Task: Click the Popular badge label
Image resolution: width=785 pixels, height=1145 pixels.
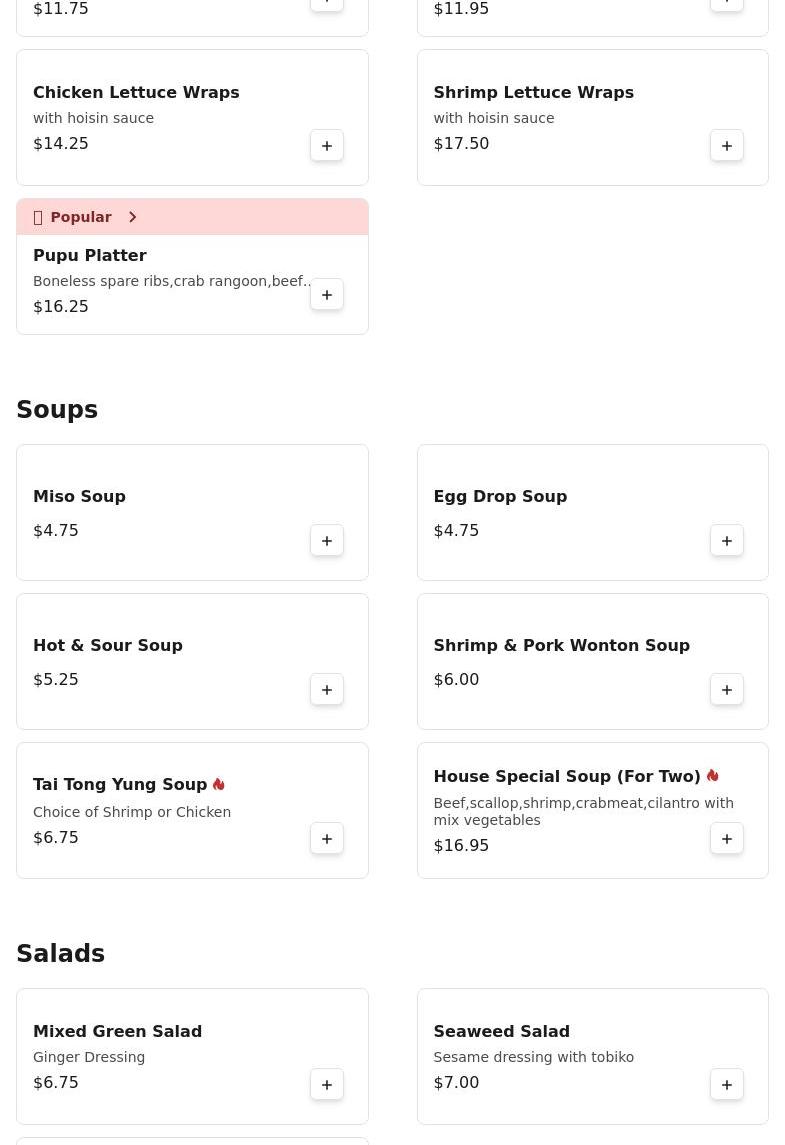Action: tap(80, 217)
